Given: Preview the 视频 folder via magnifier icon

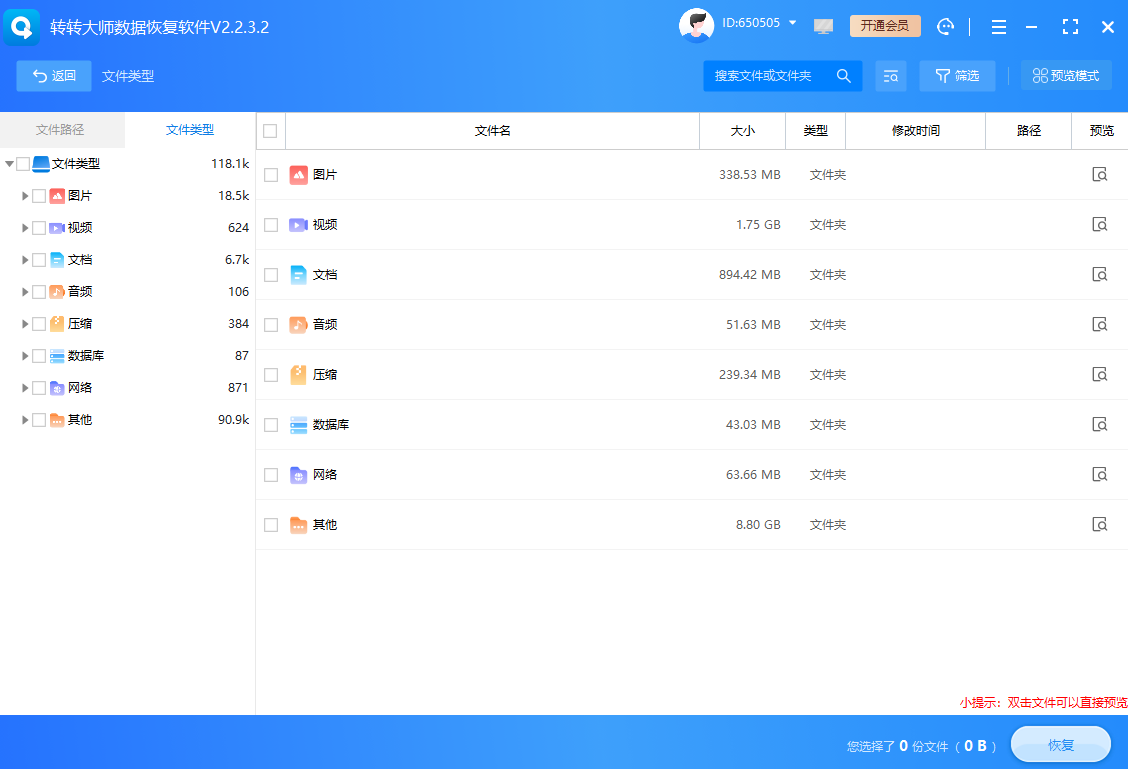Looking at the screenshot, I should [1100, 224].
